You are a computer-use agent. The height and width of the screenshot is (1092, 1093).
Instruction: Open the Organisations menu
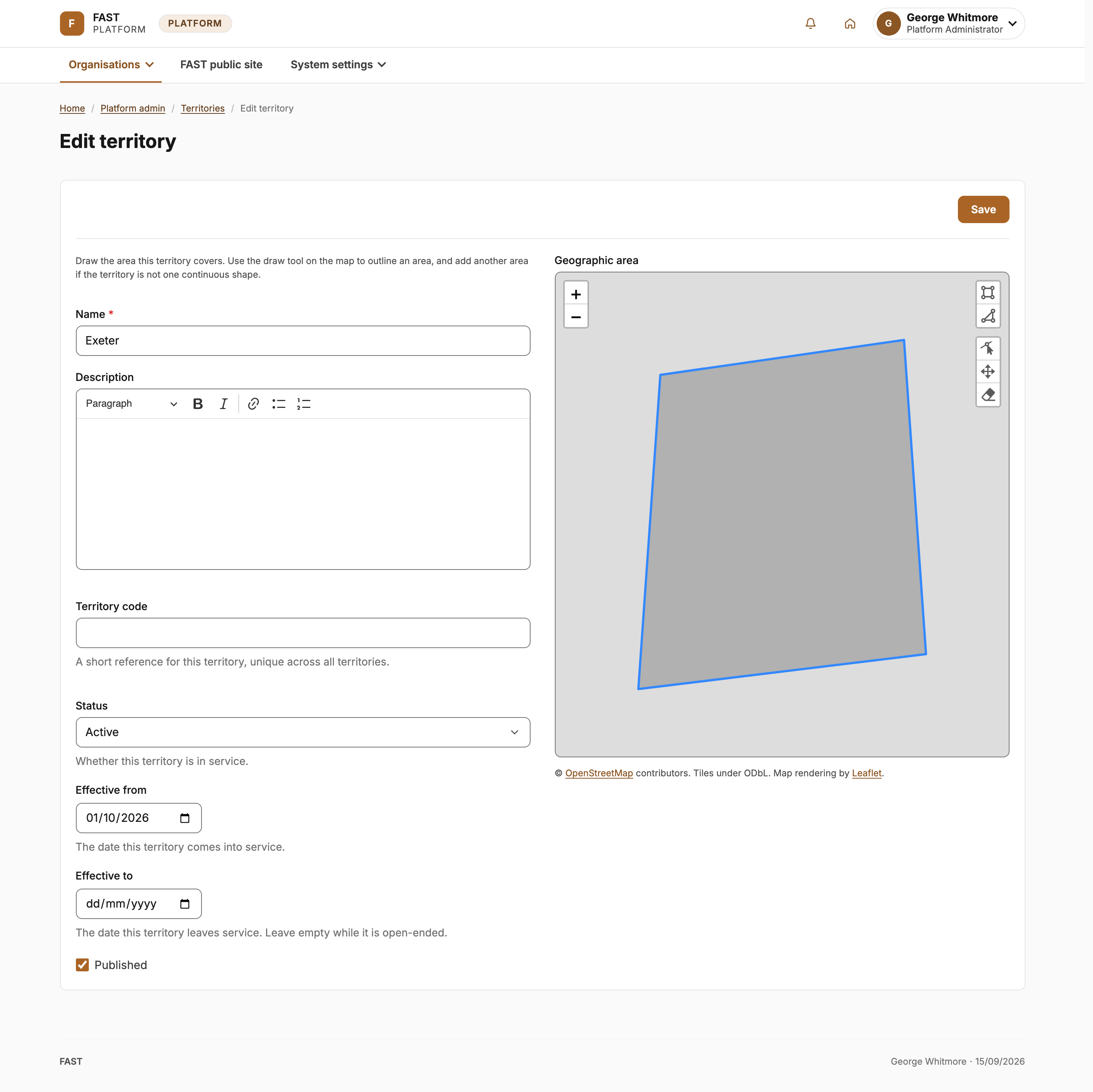tap(111, 65)
